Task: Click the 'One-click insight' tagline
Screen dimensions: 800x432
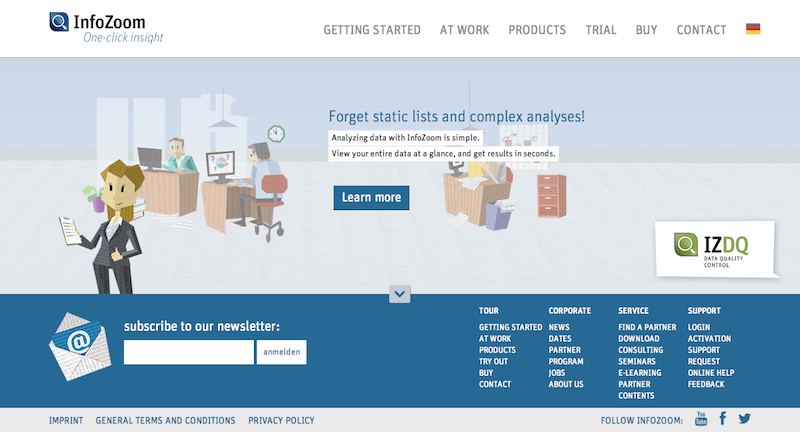Action: (123, 37)
